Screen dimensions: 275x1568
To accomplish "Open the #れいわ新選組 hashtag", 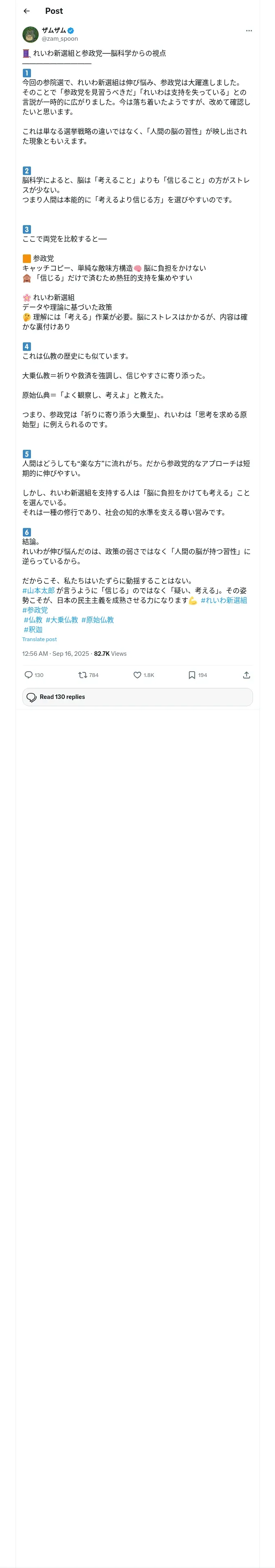I will [x=224, y=600].
